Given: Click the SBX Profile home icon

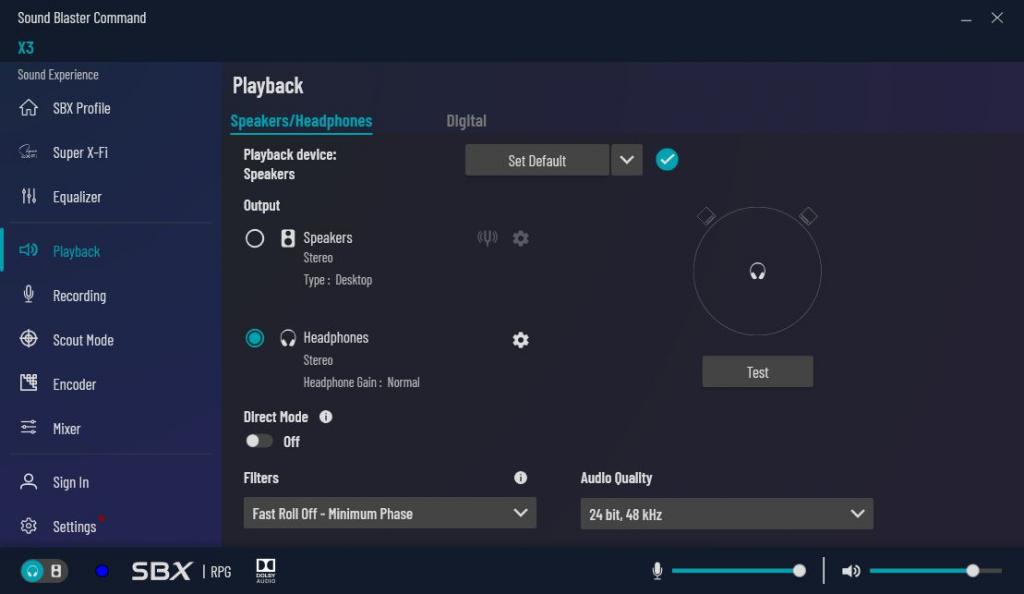Looking at the screenshot, I should [x=28, y=108].
